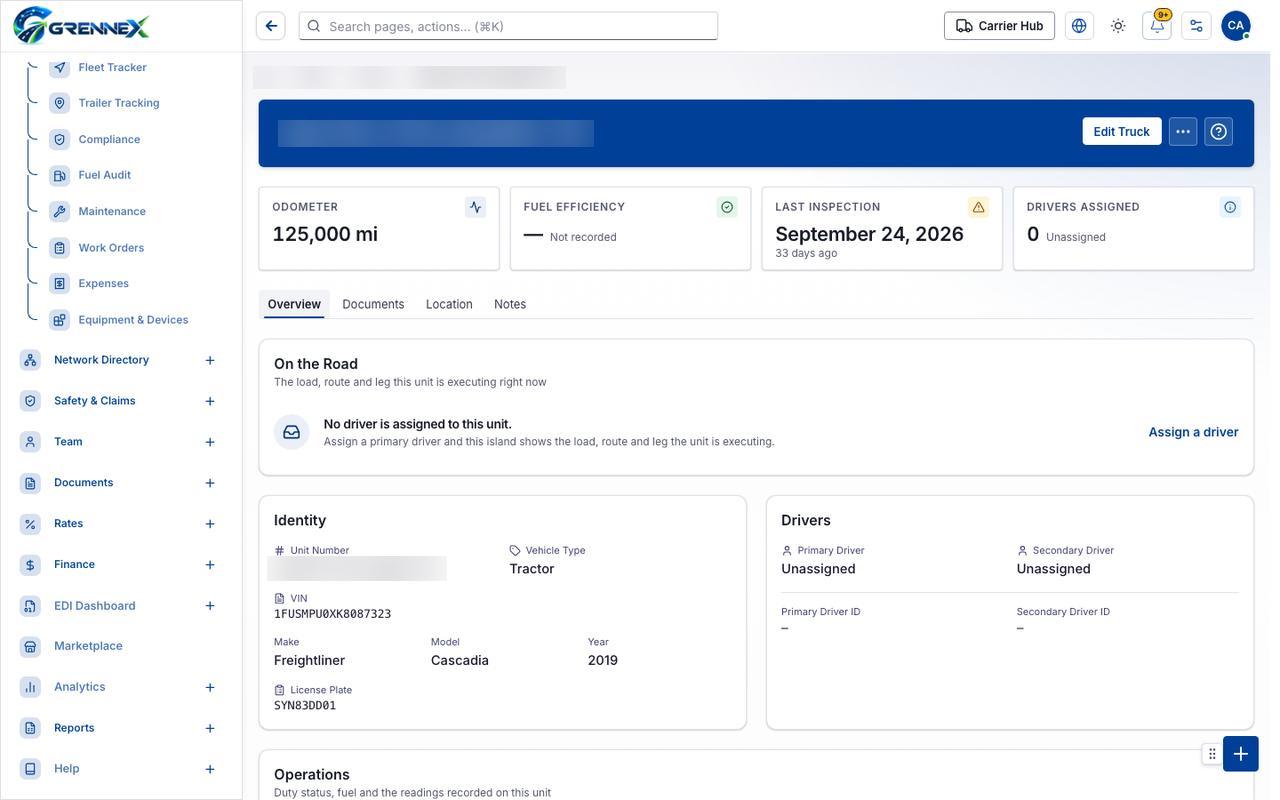Expand the Safety & Claims section
The height and width of the screenshot is (800, 1280).
pyautogui.click(x=210, y=401)
